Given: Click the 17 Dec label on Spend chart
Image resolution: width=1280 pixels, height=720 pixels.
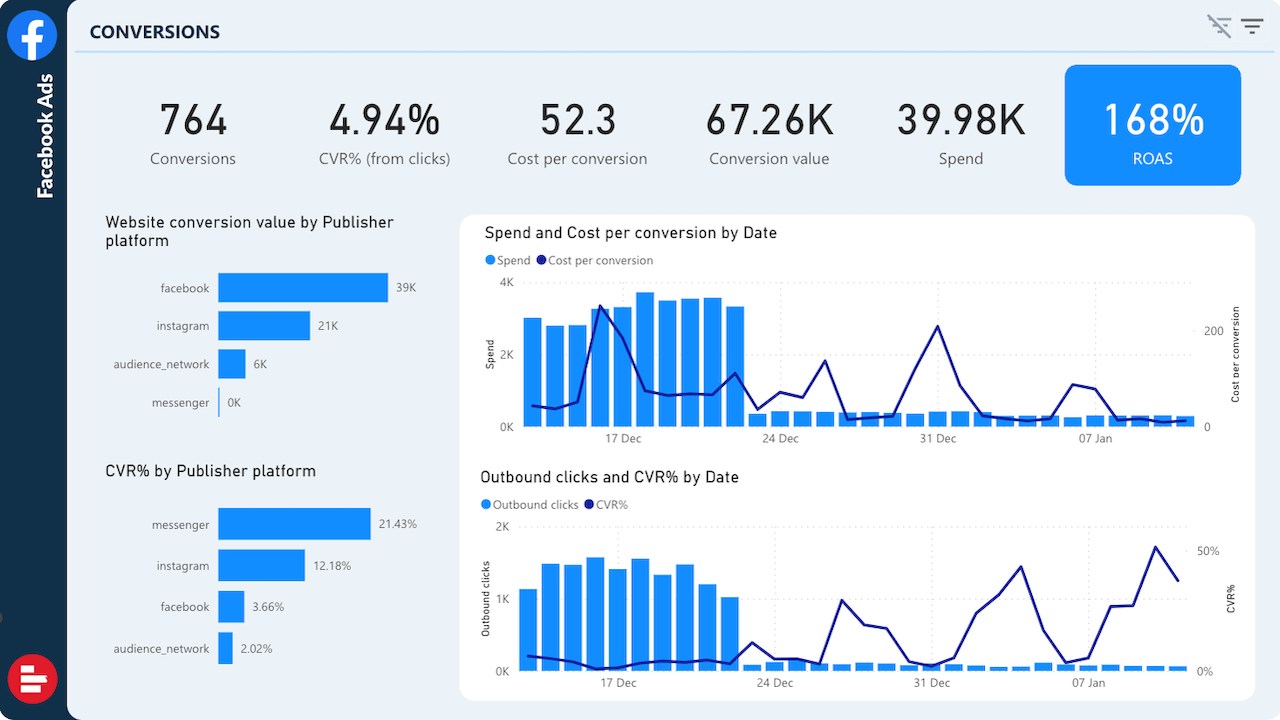Looking at the screenshot, I should [x=623, y=439].
